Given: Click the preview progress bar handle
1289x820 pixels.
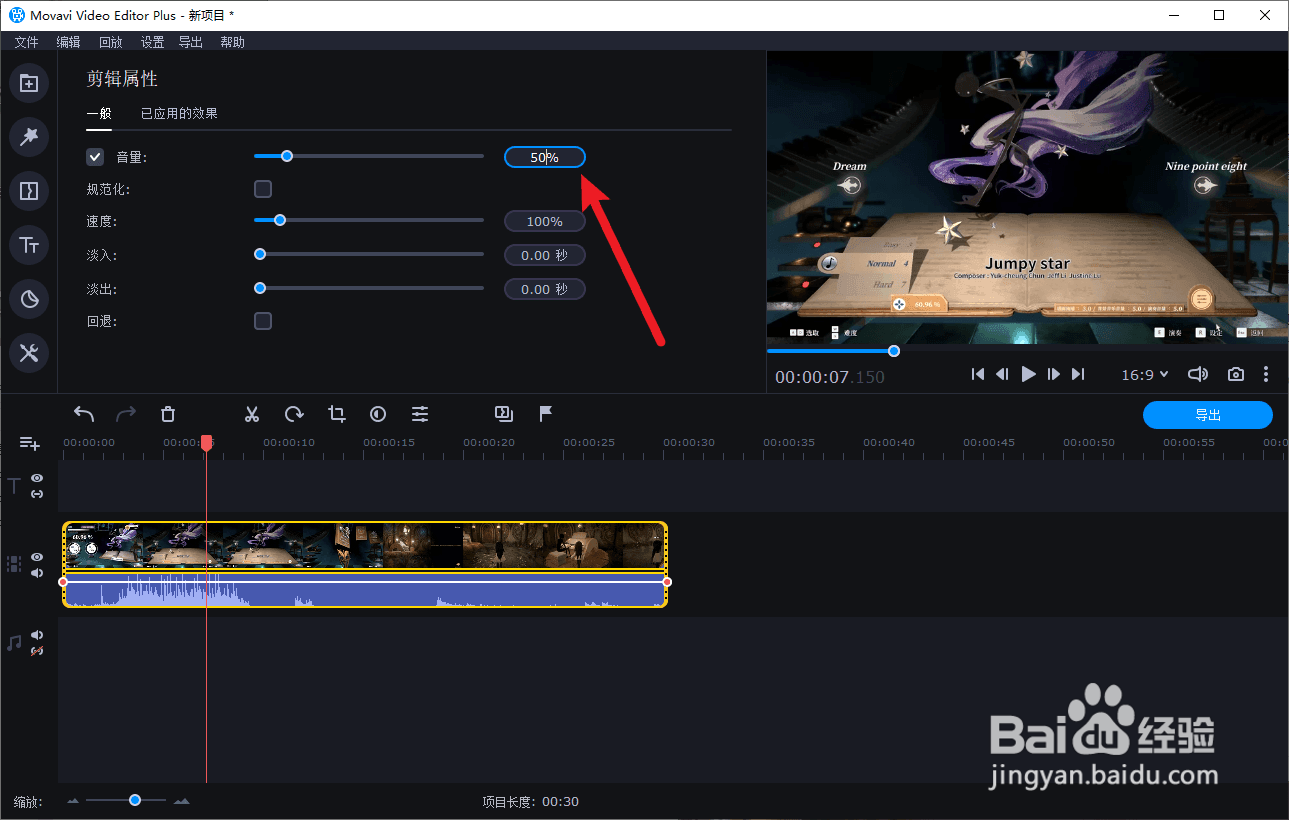Looking at the screenshot, I should (x=894, y=351).
